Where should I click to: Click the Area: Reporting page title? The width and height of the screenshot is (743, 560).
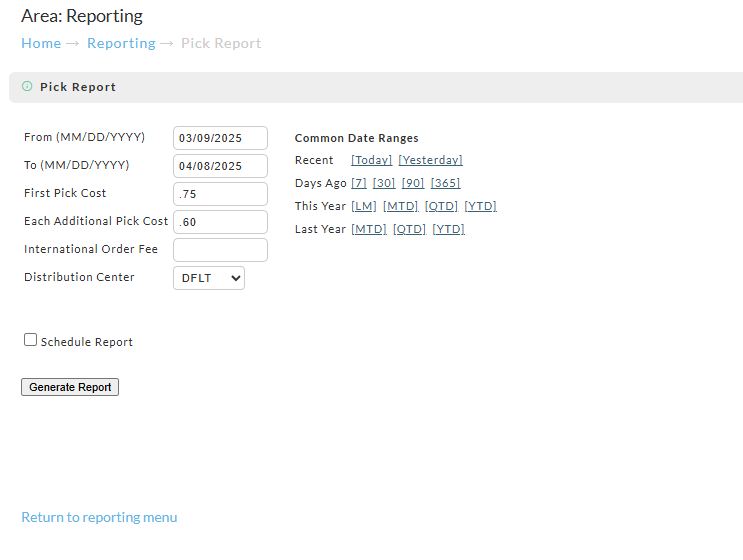click(x=82, y=16)
